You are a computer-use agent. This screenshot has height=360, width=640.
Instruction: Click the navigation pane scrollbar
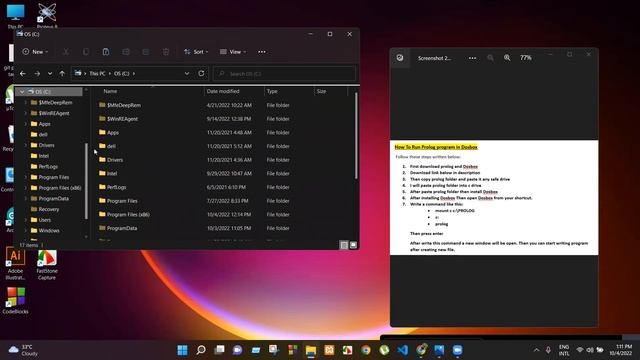coord(86,180)
